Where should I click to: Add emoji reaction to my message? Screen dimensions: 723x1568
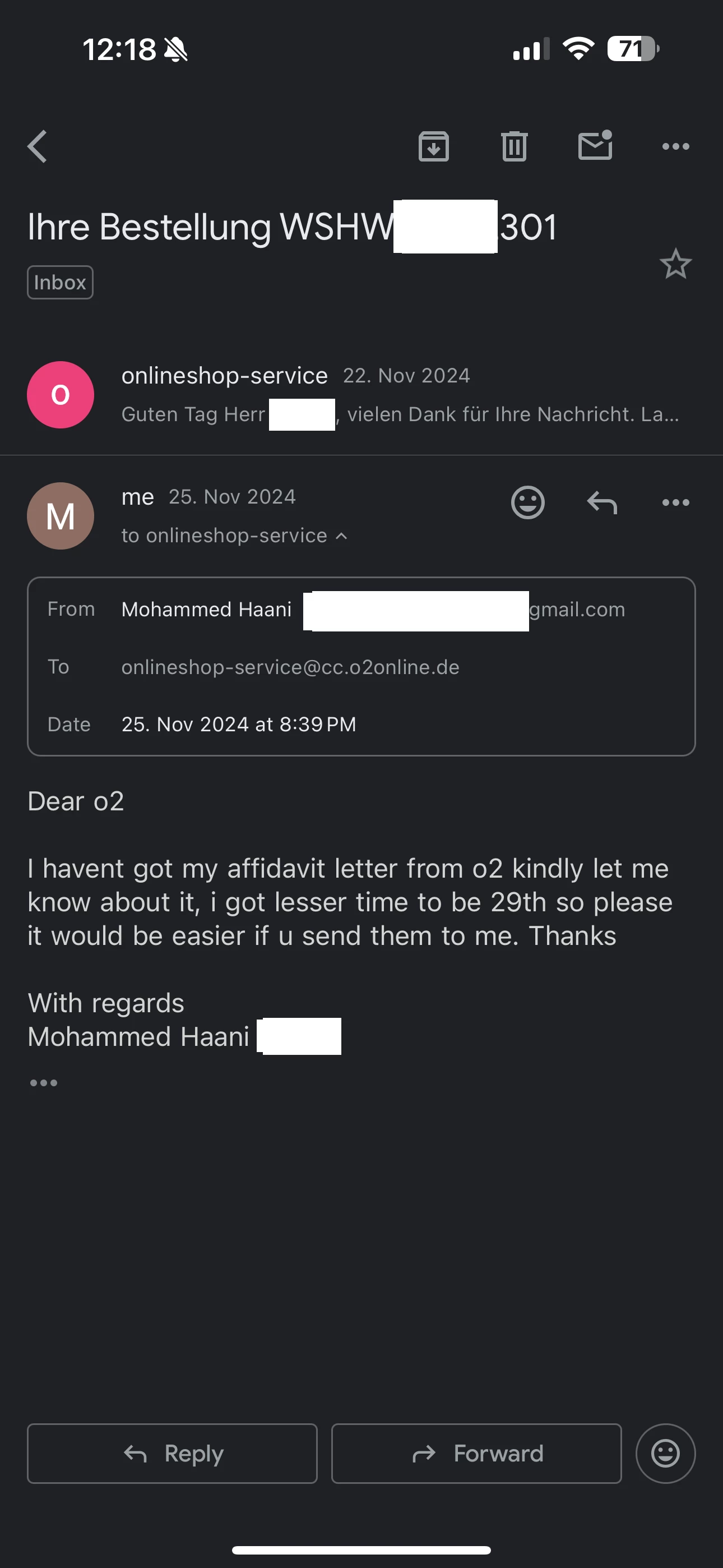click(527, 503)
